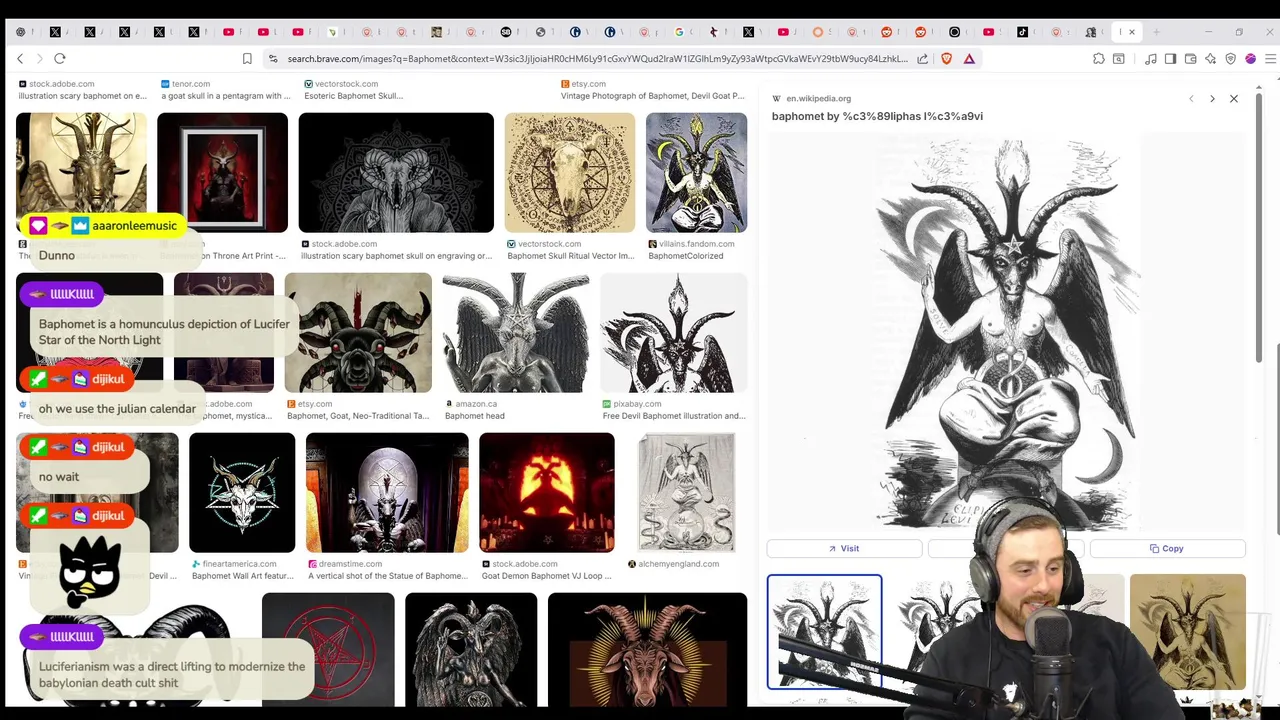Screen dimensions: 1280x720
Task: Open the extensions puzzle icon
Action: (1099, 59)
